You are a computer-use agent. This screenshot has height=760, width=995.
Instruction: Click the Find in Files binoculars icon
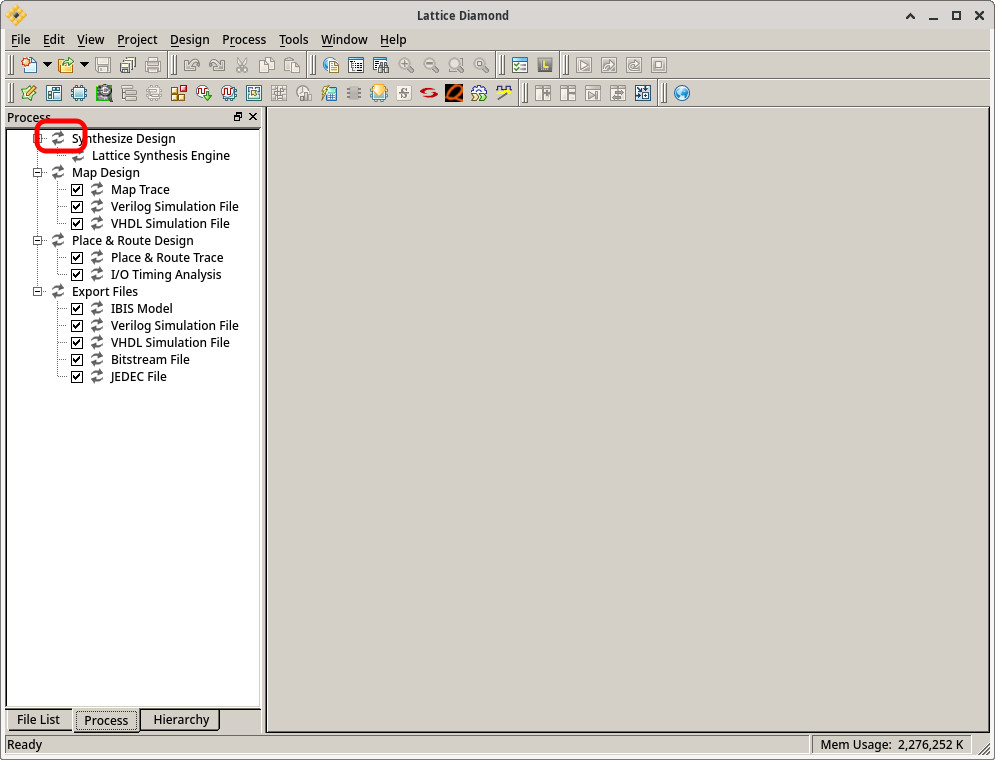(x=381, y=65)
